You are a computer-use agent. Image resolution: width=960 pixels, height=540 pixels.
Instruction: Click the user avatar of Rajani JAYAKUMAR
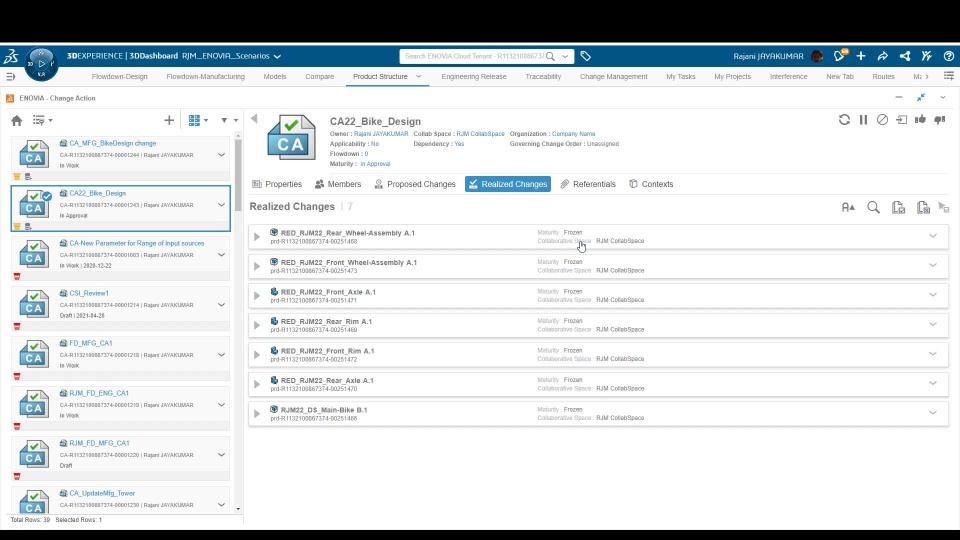tap(817, 56)
